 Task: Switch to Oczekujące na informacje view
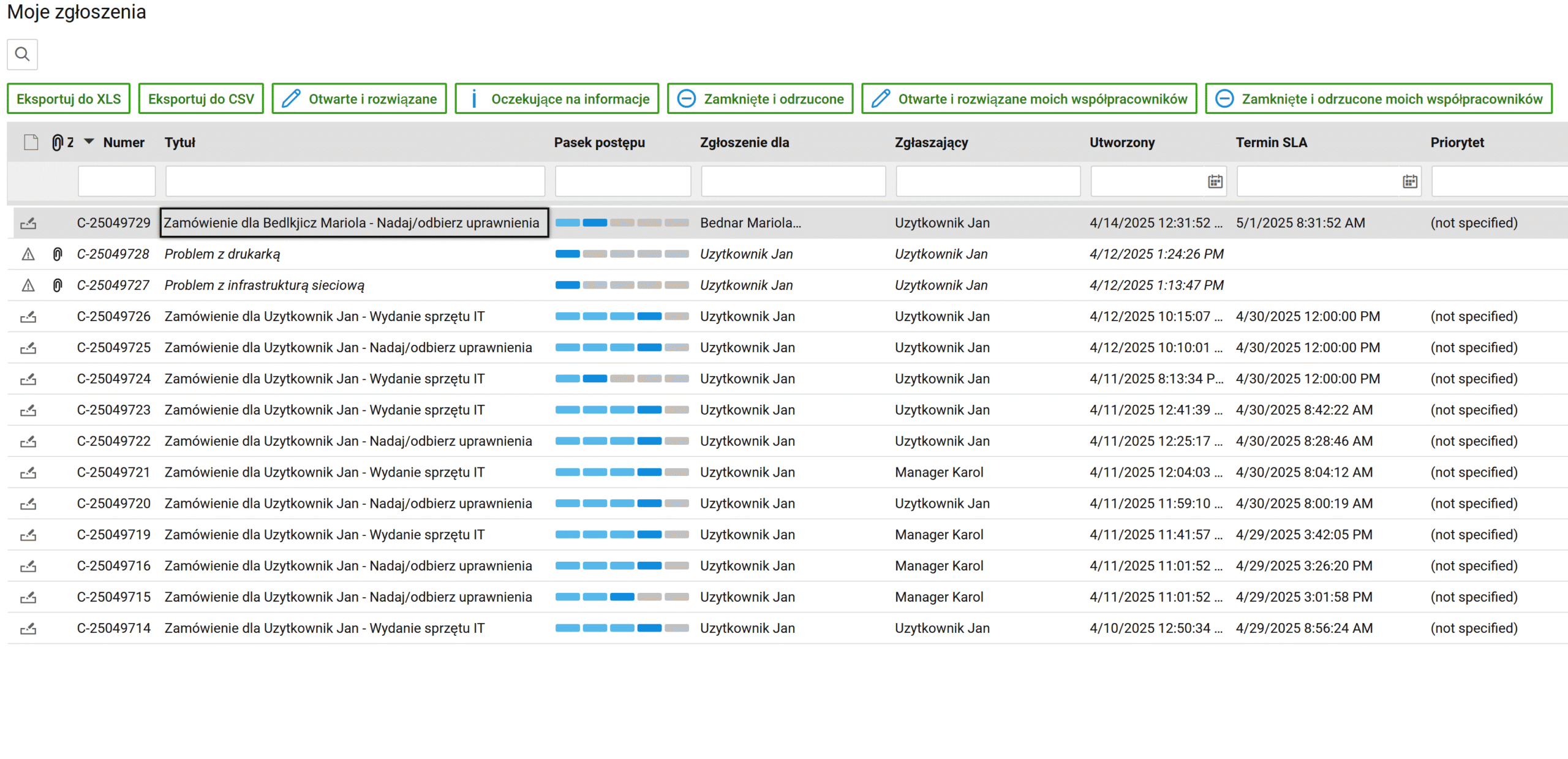click(556, 99)
